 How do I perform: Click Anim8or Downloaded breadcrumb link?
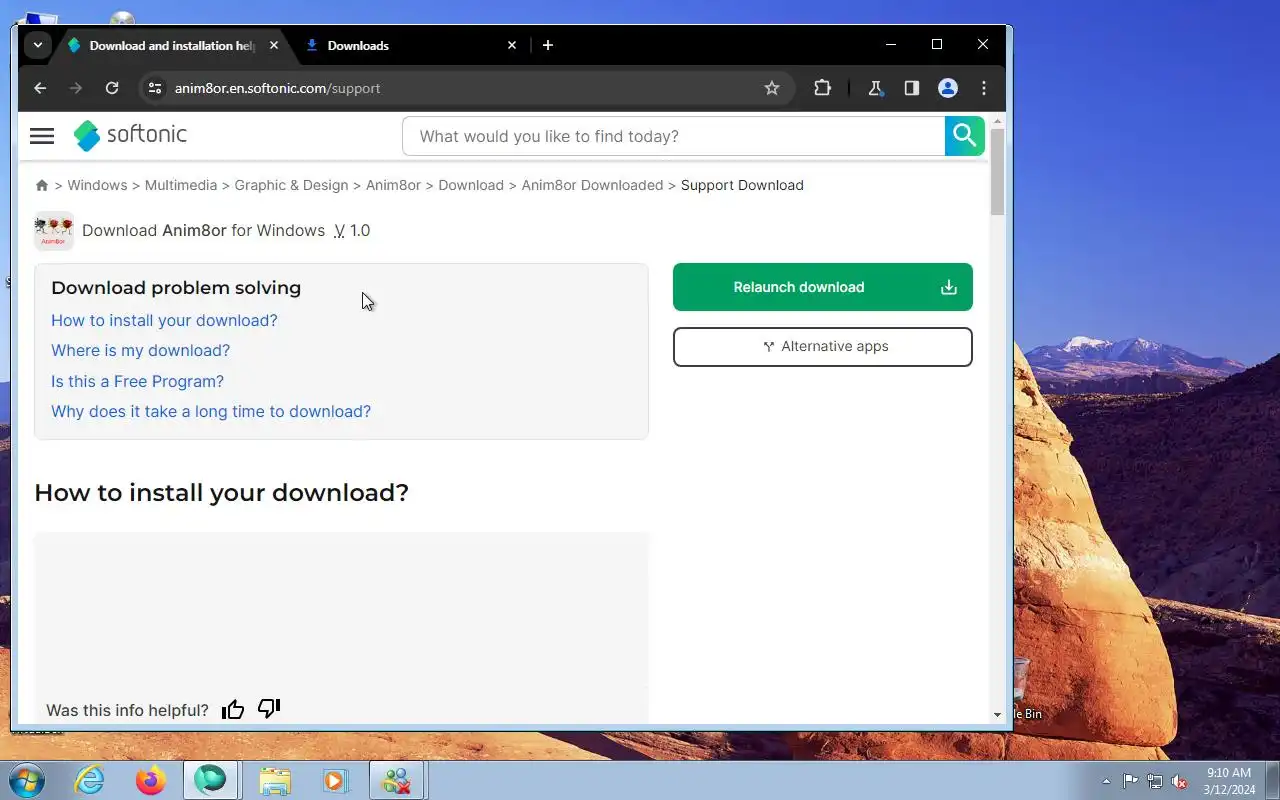click(592, 185)
